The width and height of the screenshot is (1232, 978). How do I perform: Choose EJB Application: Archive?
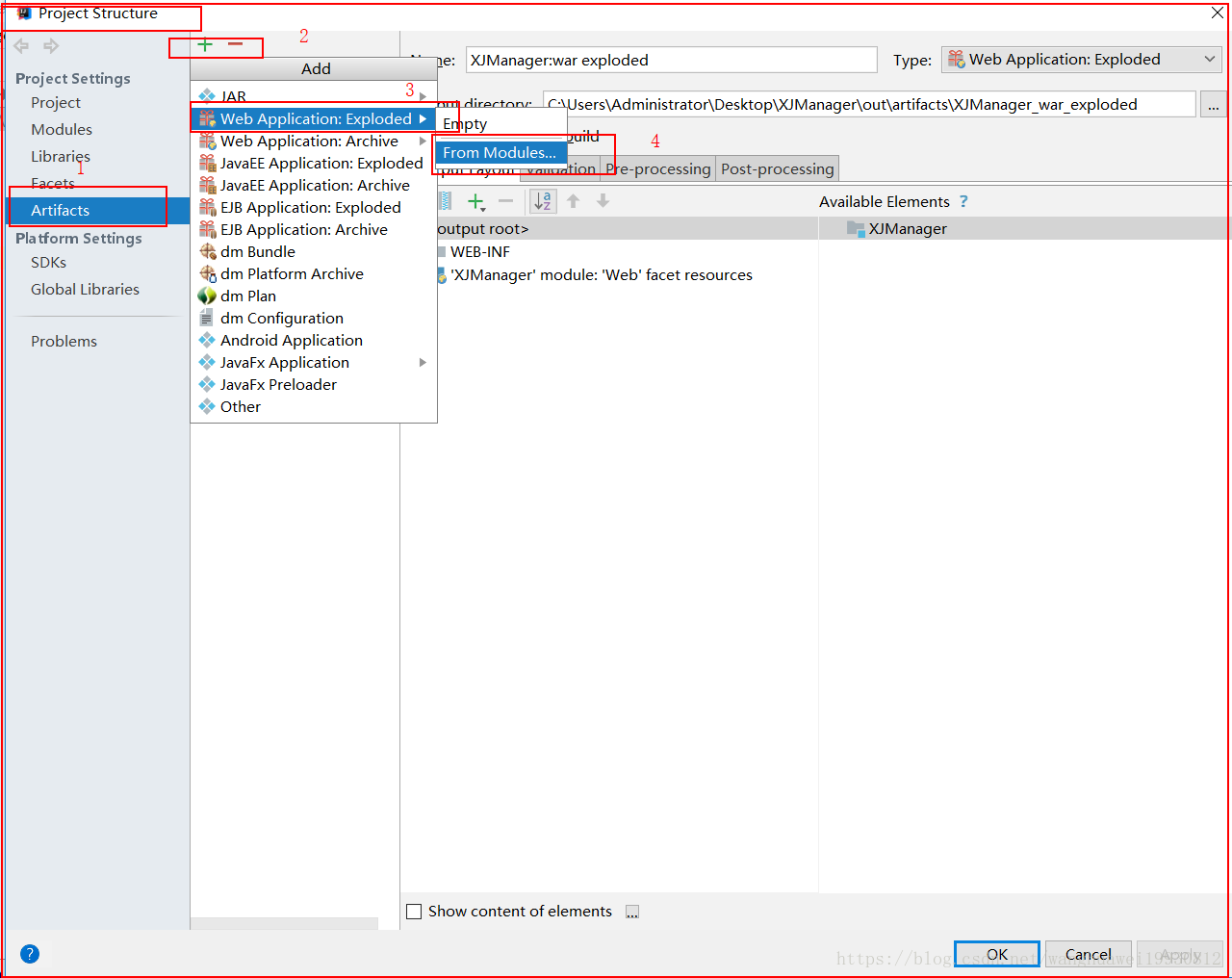point(314,229)
